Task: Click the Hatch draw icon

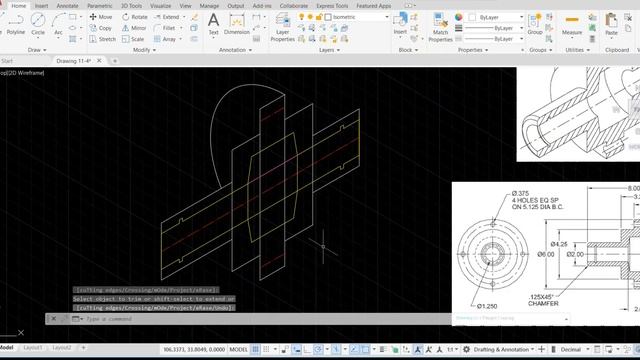Action: point(73,39)
